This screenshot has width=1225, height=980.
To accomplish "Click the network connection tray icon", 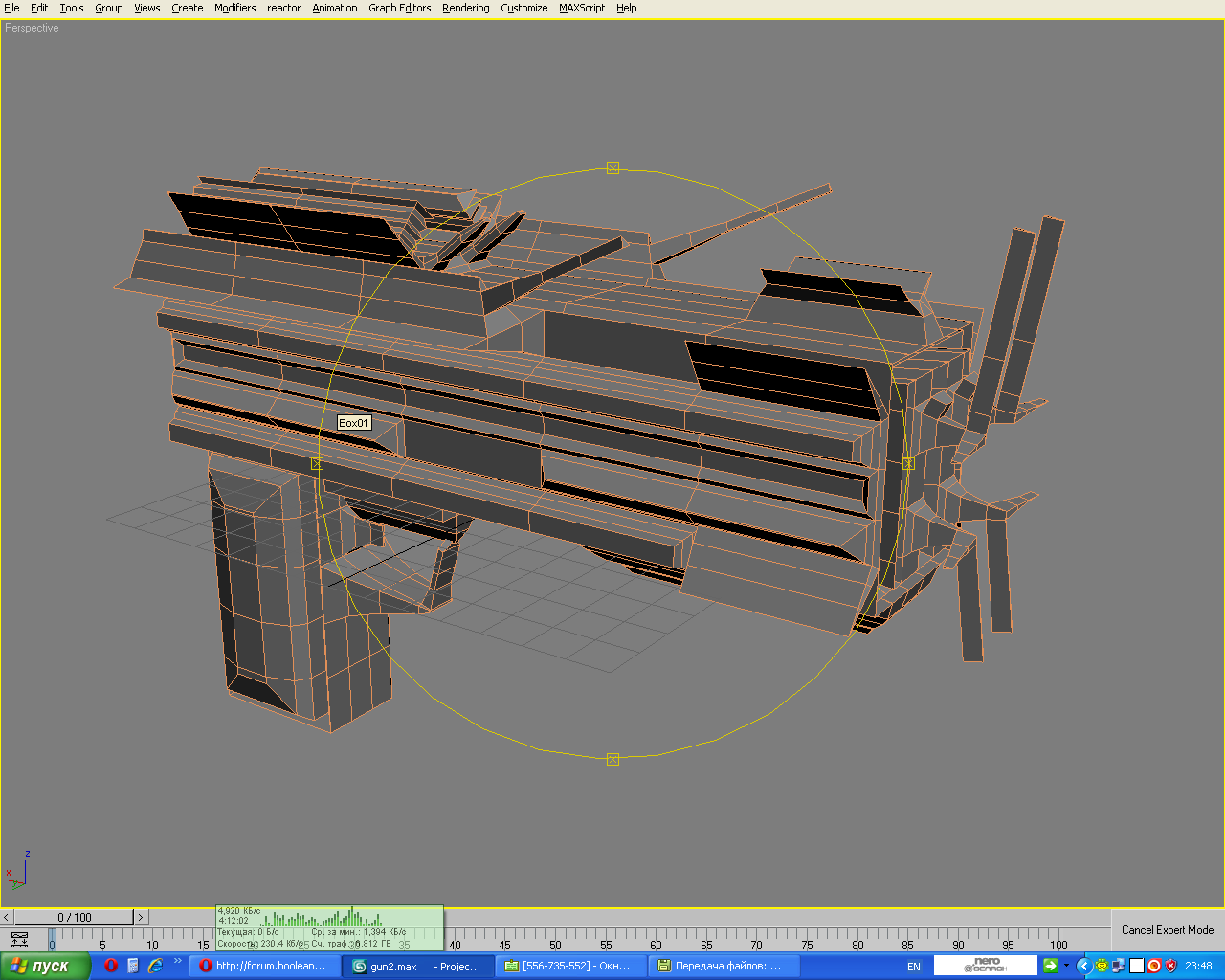I will pyautogui.click(x=1120, y=966).
